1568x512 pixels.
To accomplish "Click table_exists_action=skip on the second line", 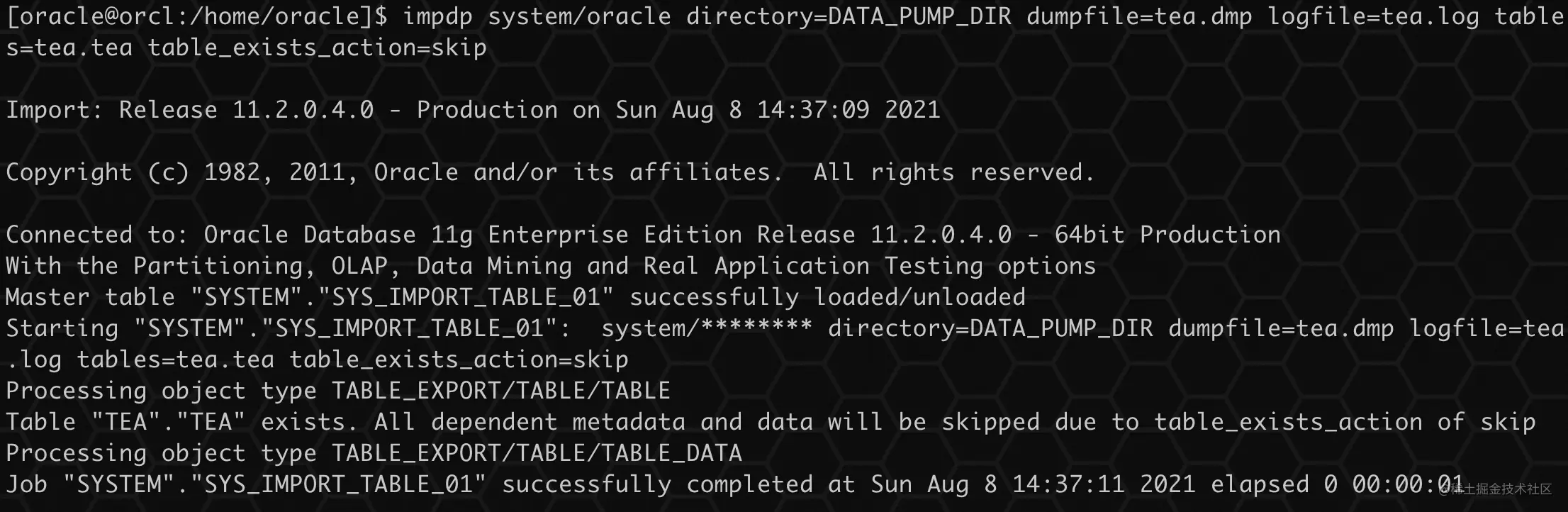I will point(317,48).
